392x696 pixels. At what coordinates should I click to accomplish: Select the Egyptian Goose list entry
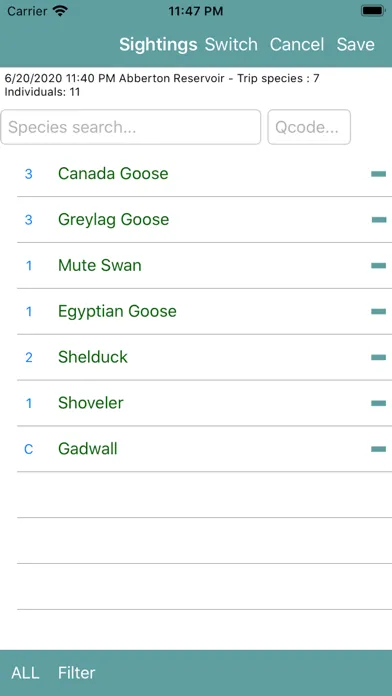coord(204,312)
